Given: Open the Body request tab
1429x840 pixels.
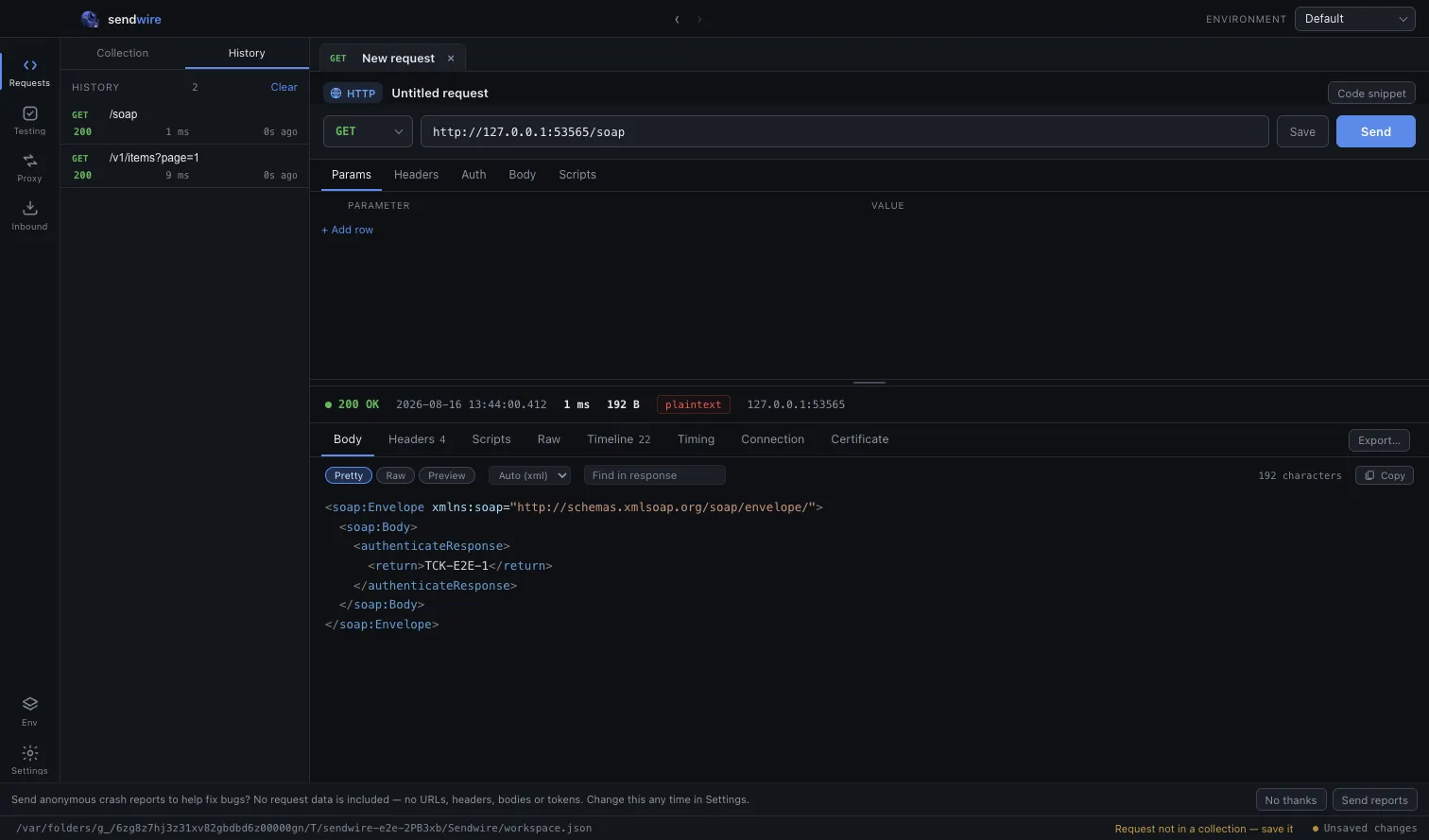Looking at the screenshot, I should [x=522, y=175].
